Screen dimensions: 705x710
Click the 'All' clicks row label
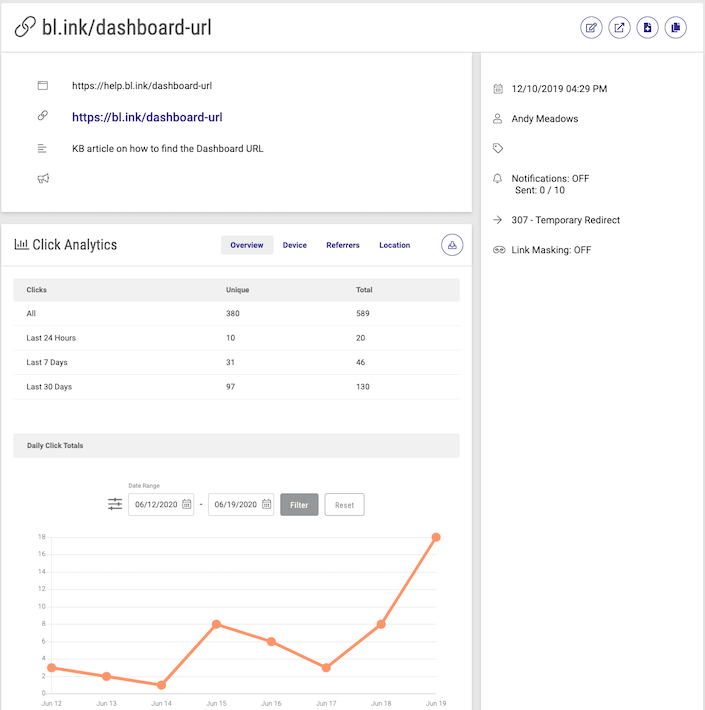click(x=31, y=313)
